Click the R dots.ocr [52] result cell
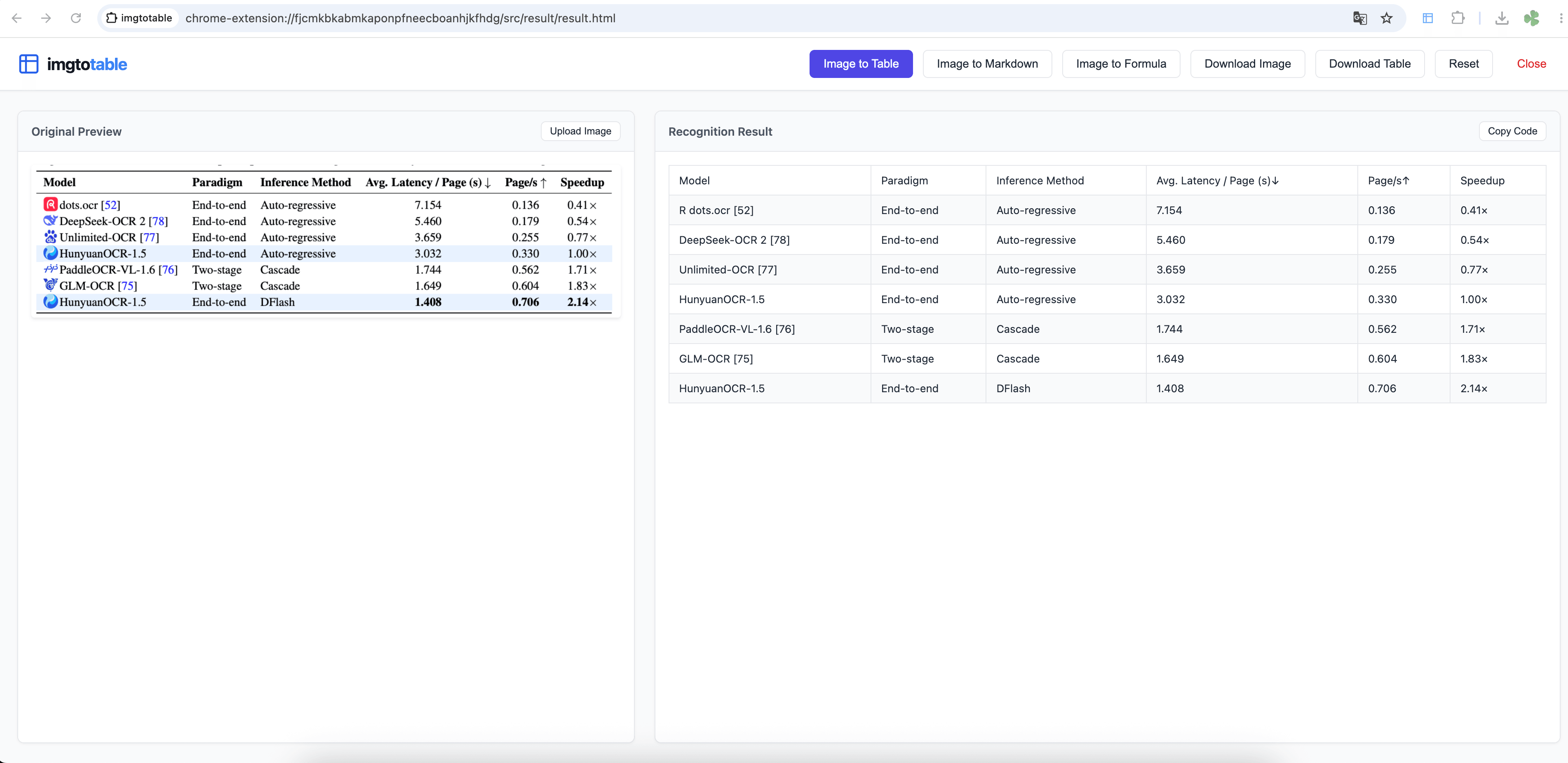1568x763 pixels. [x=770, y=210]
